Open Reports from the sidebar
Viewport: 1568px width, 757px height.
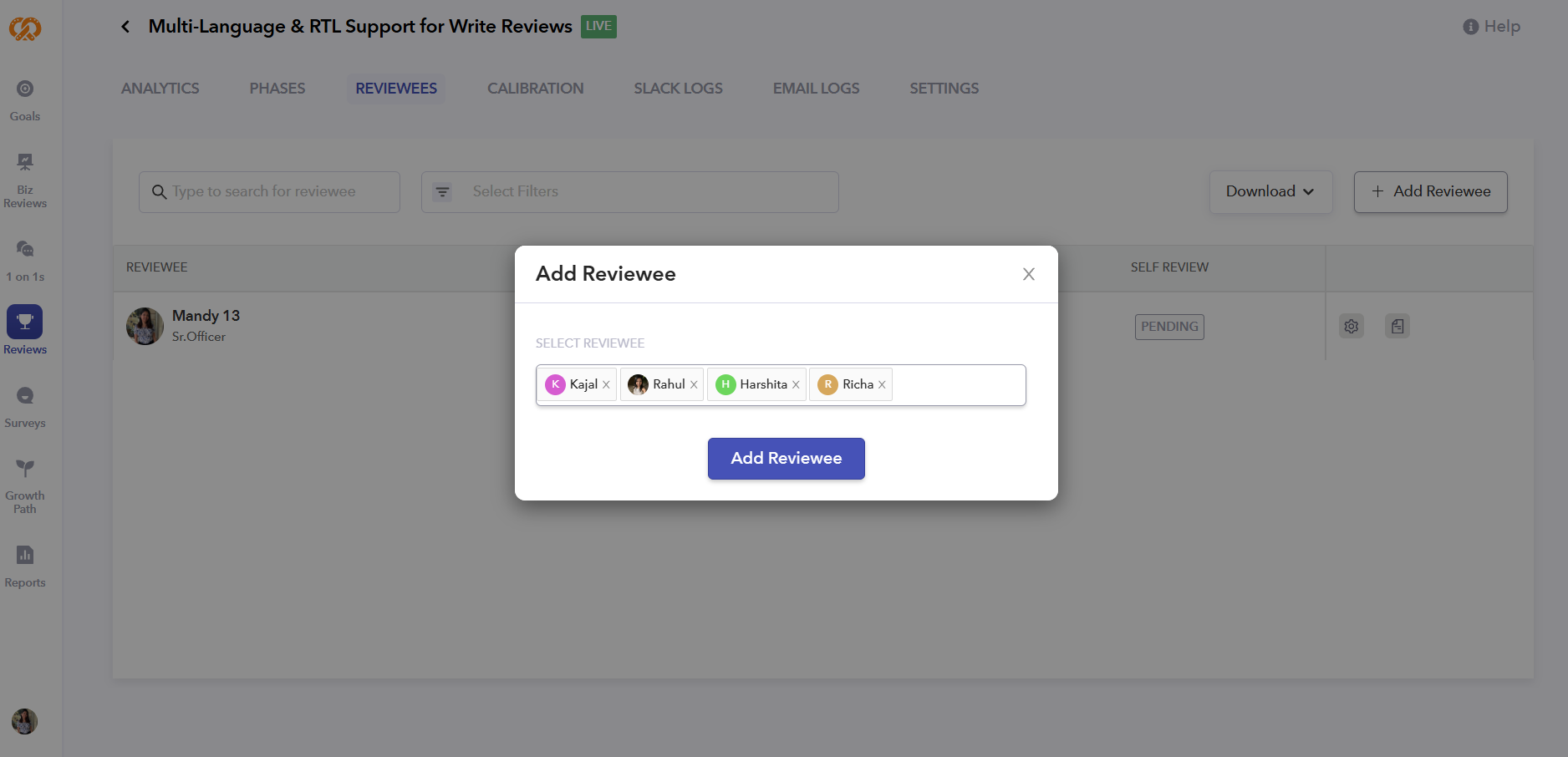(x=25, y=566)
